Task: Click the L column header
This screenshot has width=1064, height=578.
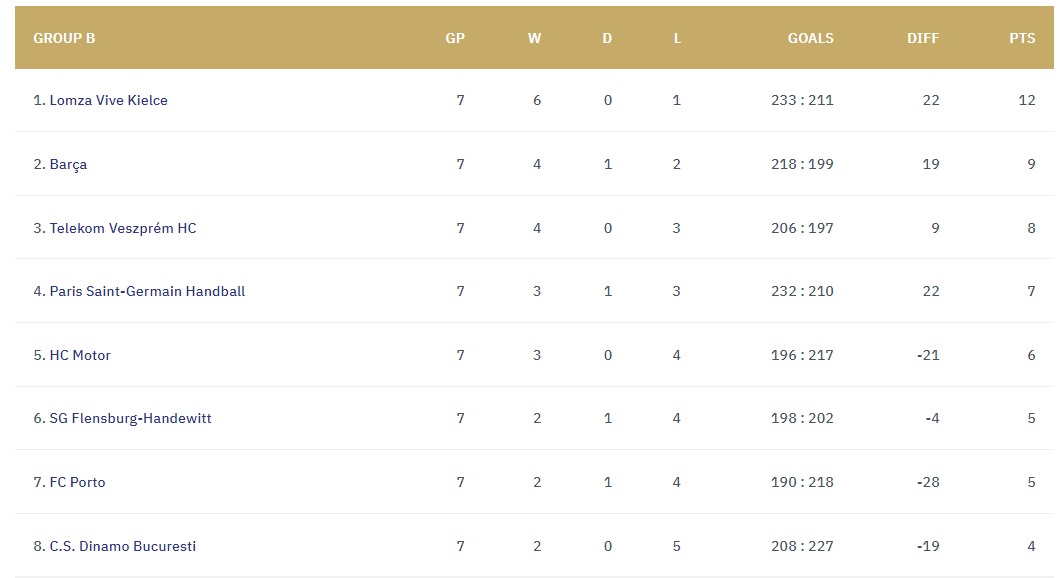Action: point(677,39)
